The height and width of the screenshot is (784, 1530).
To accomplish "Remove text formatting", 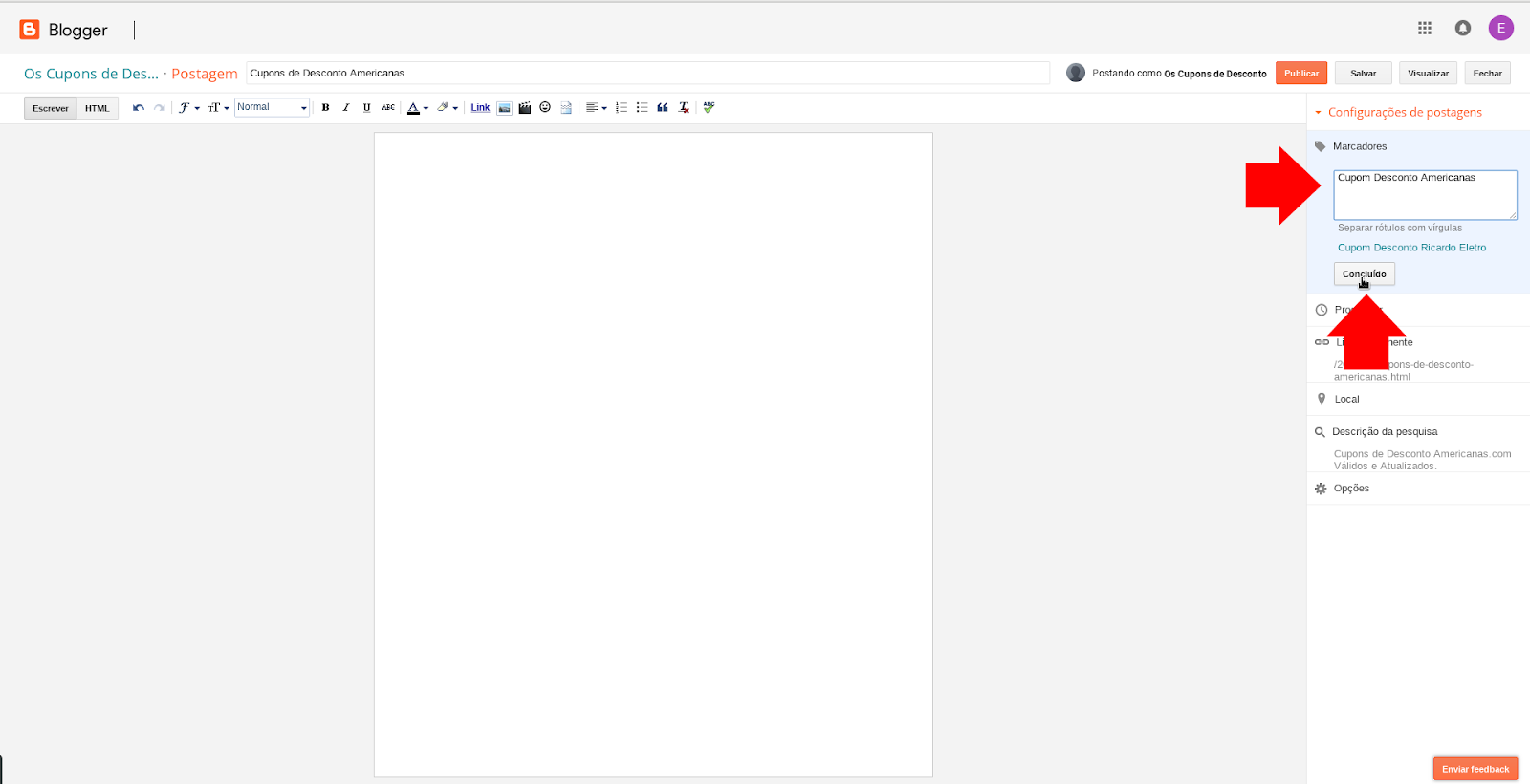I will click(685, 108).
